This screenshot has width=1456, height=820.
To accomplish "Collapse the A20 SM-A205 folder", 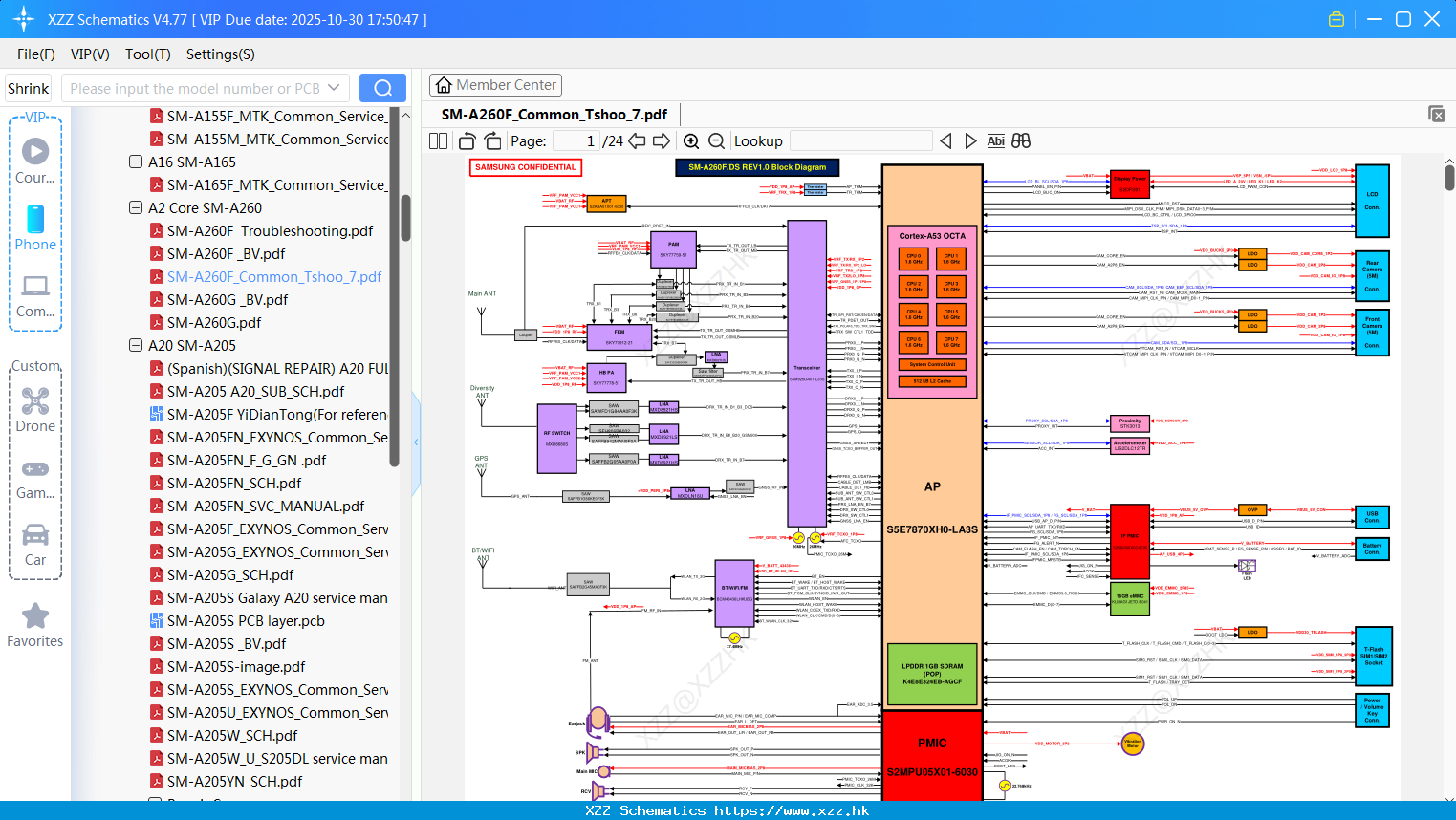I will pos(136,346).
